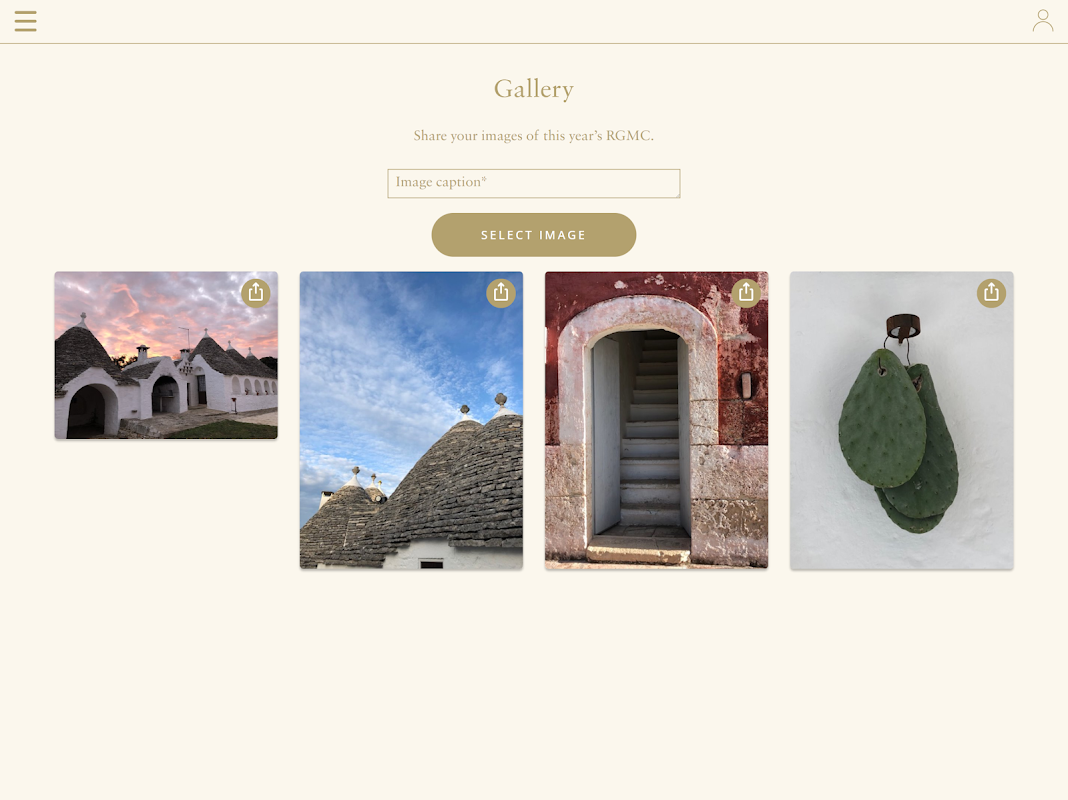Open the user profile icon
Viewport: 1068px width, 800px height.
click(x=1042, y=20)
